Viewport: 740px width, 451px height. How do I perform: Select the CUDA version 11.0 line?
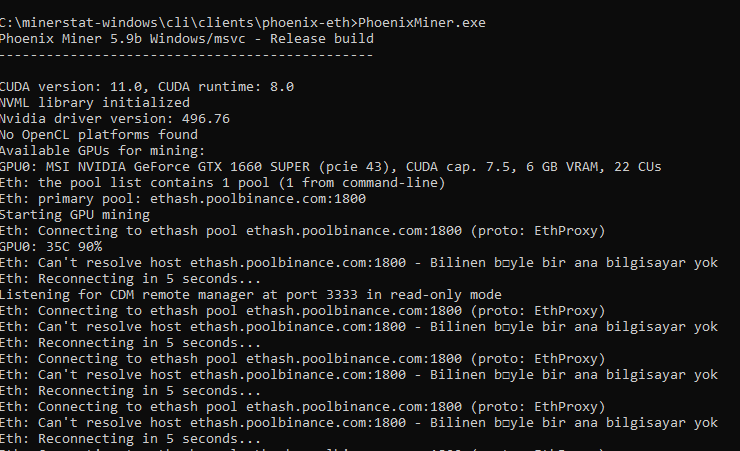pos(147,87)
